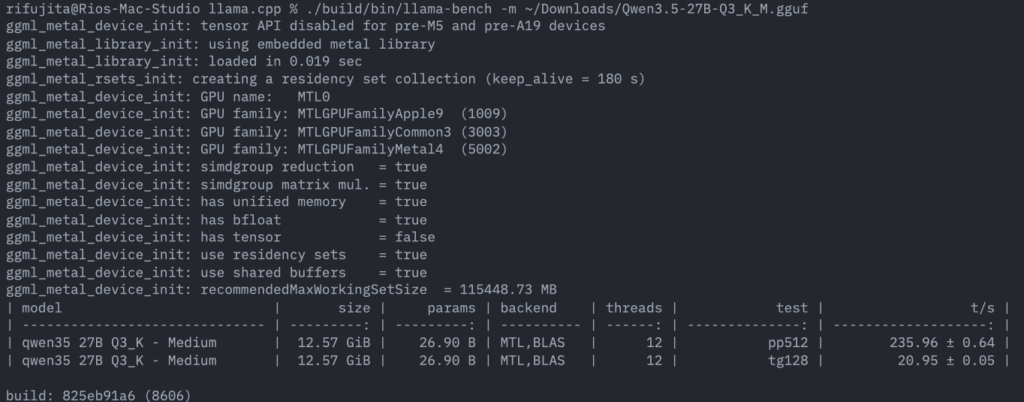Click the rifujita@Rios-Mac-Studio prompt text
Image resolution: width=1024 pixels, height=402 pixels.
point(96,9)
